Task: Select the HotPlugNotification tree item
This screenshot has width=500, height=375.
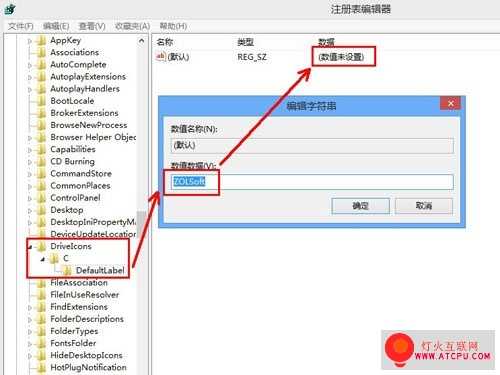Action: tap(88, 367)
